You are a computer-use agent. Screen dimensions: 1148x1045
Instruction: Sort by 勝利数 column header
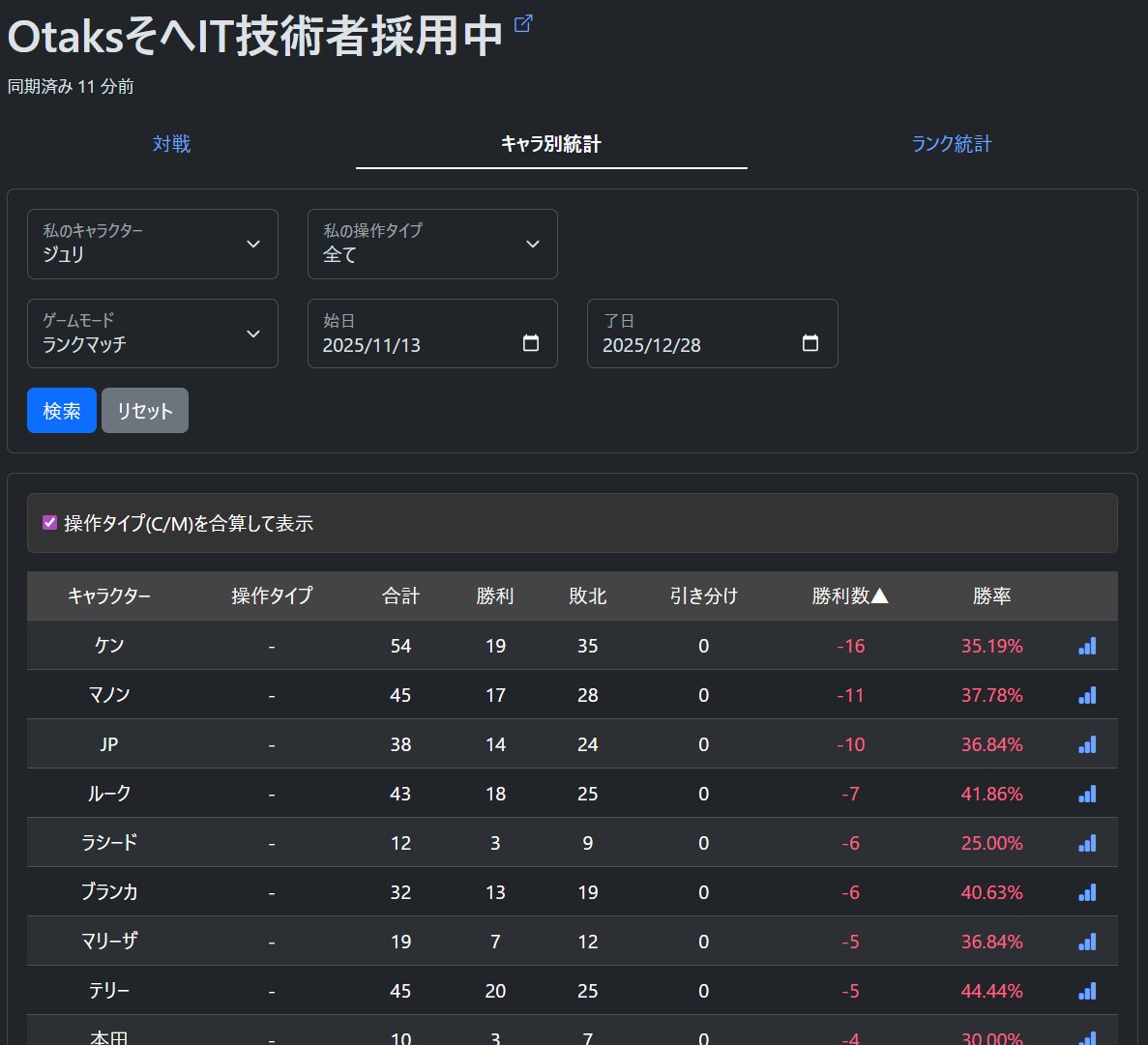click(x=850, y=595)
